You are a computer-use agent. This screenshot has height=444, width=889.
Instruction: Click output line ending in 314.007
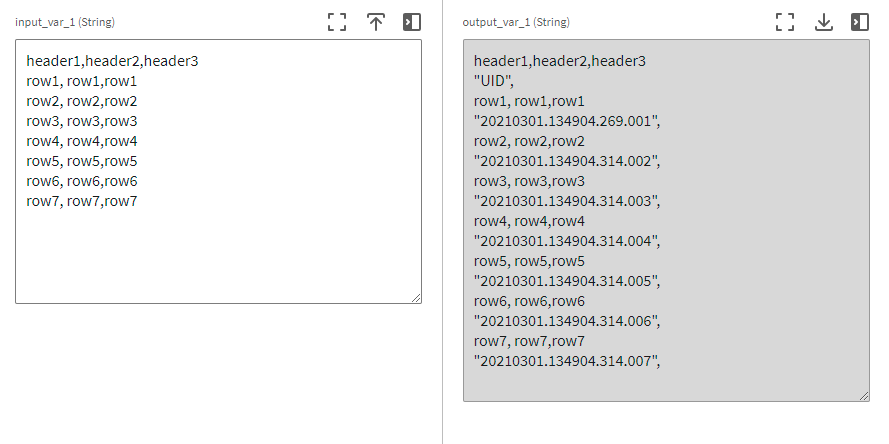pos(568,361)
